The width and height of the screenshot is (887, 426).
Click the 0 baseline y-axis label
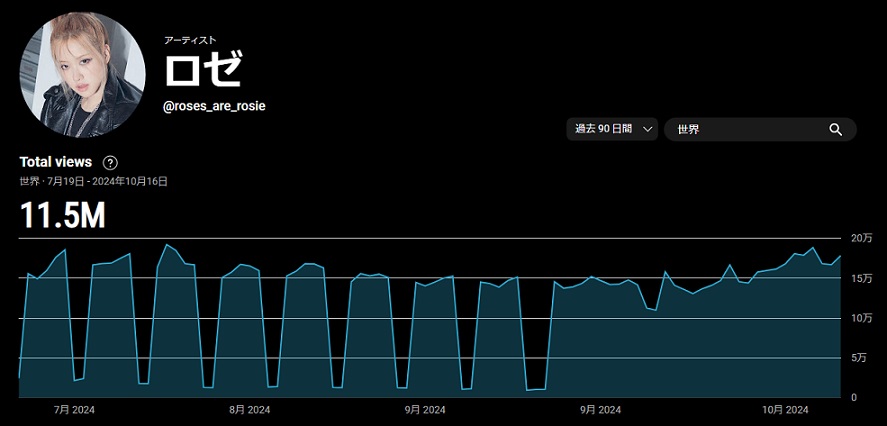(854, 398)
